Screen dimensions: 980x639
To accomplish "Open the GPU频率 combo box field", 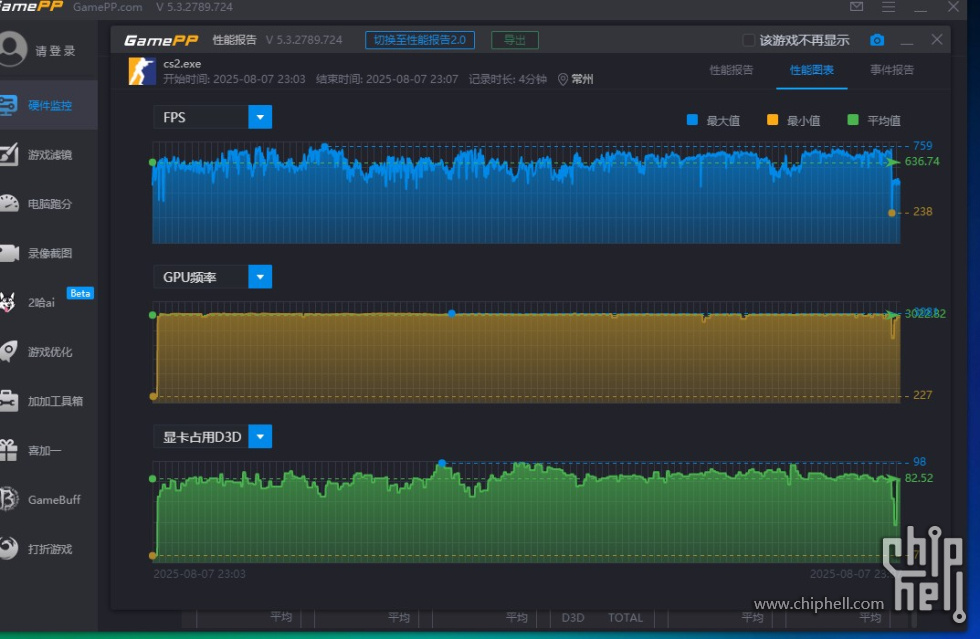I will [212, 277].
